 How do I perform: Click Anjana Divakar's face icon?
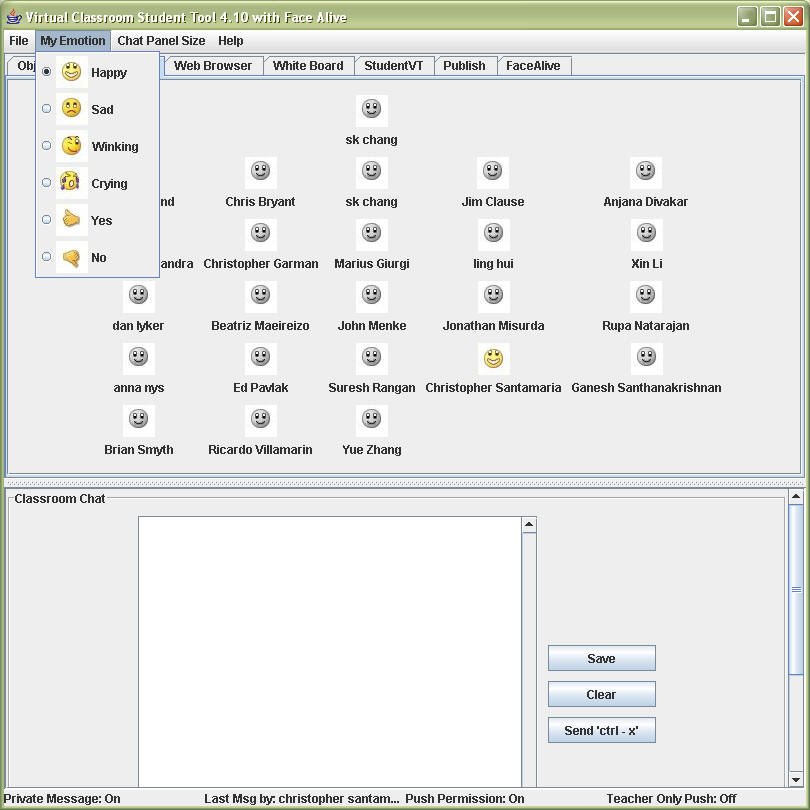click(x=646, y=172)
